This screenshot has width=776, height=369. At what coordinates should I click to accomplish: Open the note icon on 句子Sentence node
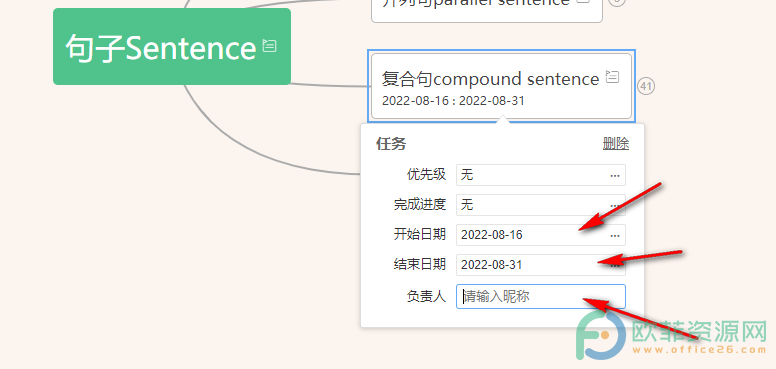click(269, 46)
